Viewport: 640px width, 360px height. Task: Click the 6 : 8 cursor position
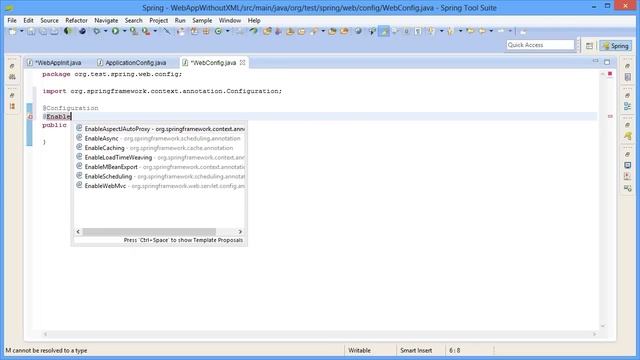pyautogui.click(x=455, y=350)
